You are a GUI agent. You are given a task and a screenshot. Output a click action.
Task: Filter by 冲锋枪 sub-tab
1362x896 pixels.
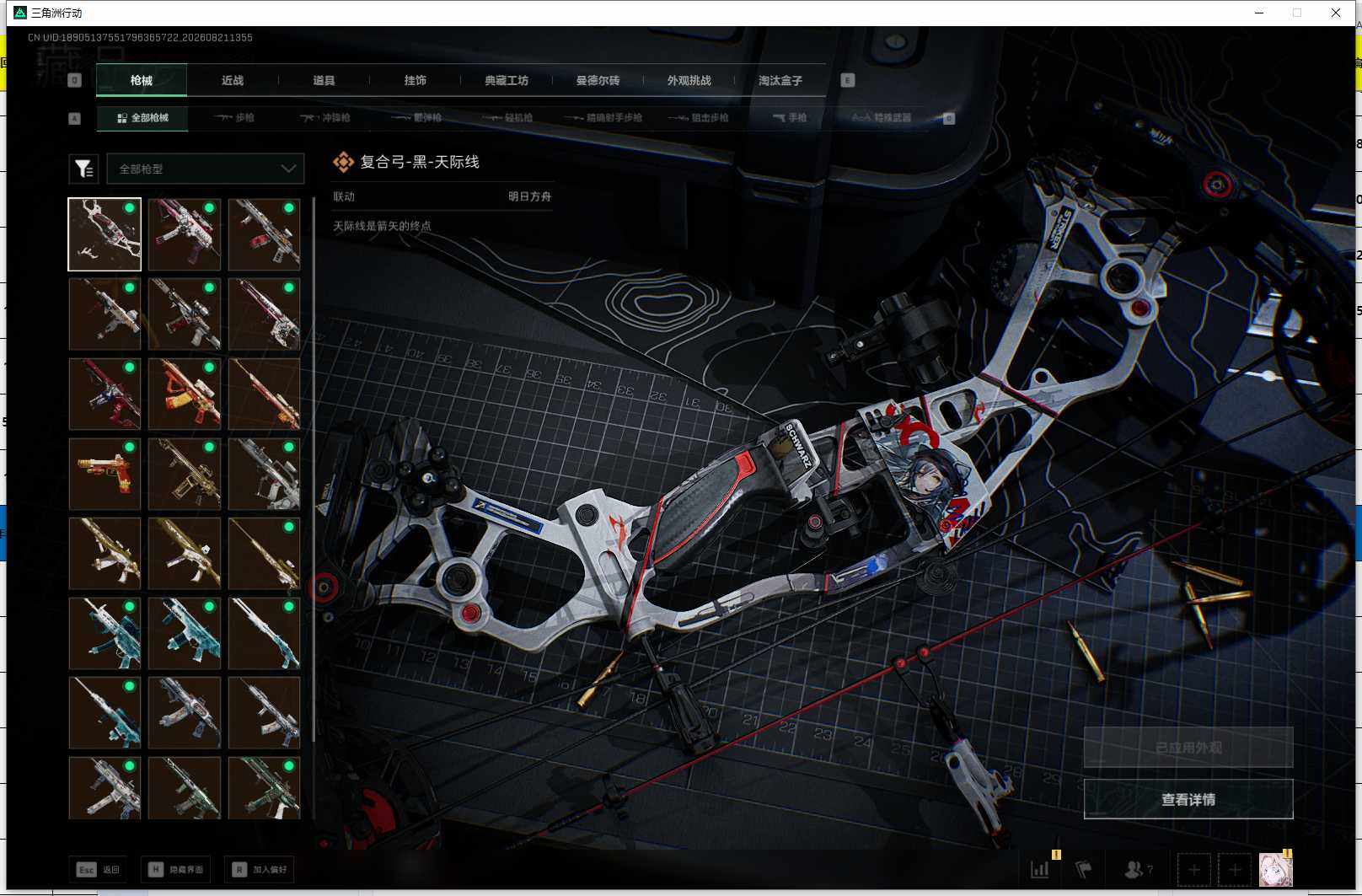pos(325,118)
